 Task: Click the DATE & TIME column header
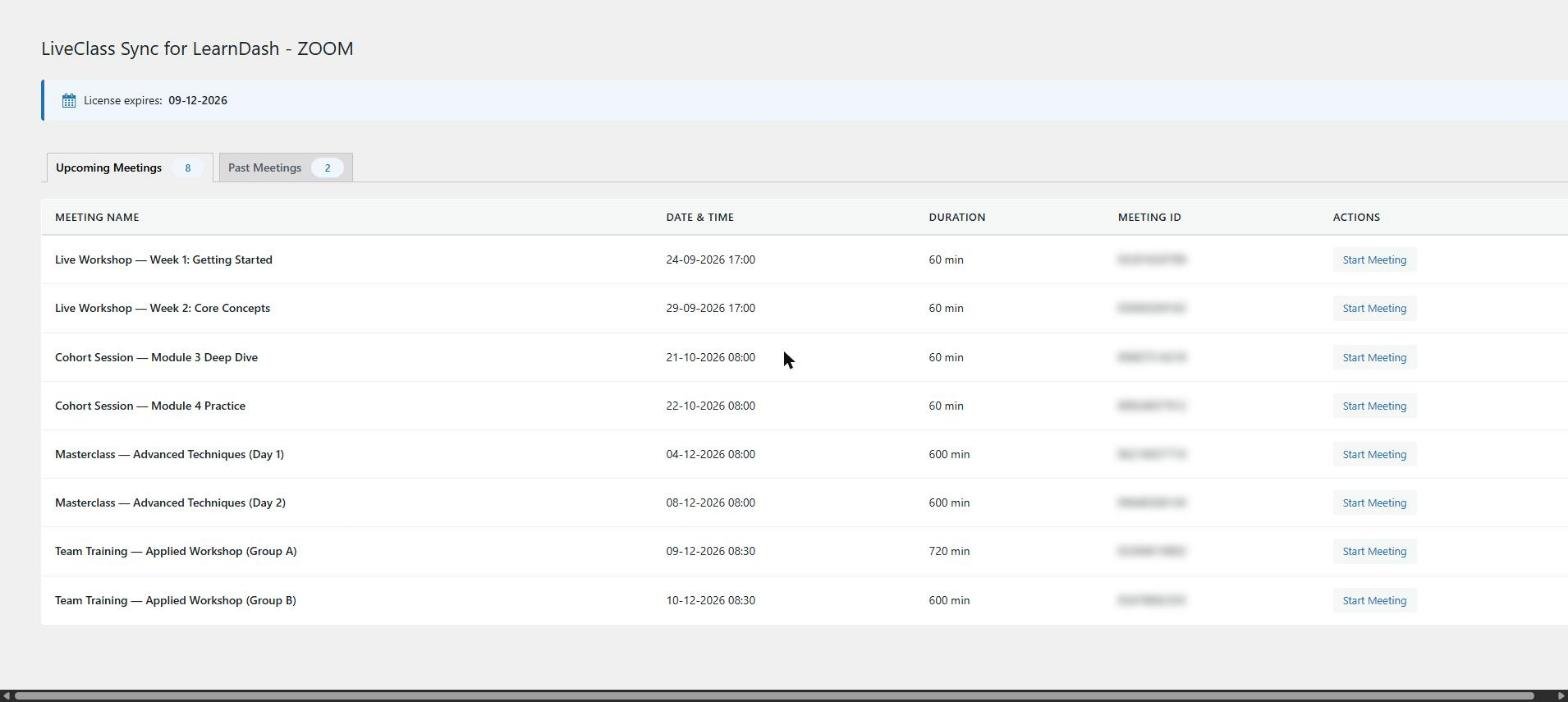click(x=700, y=217)
